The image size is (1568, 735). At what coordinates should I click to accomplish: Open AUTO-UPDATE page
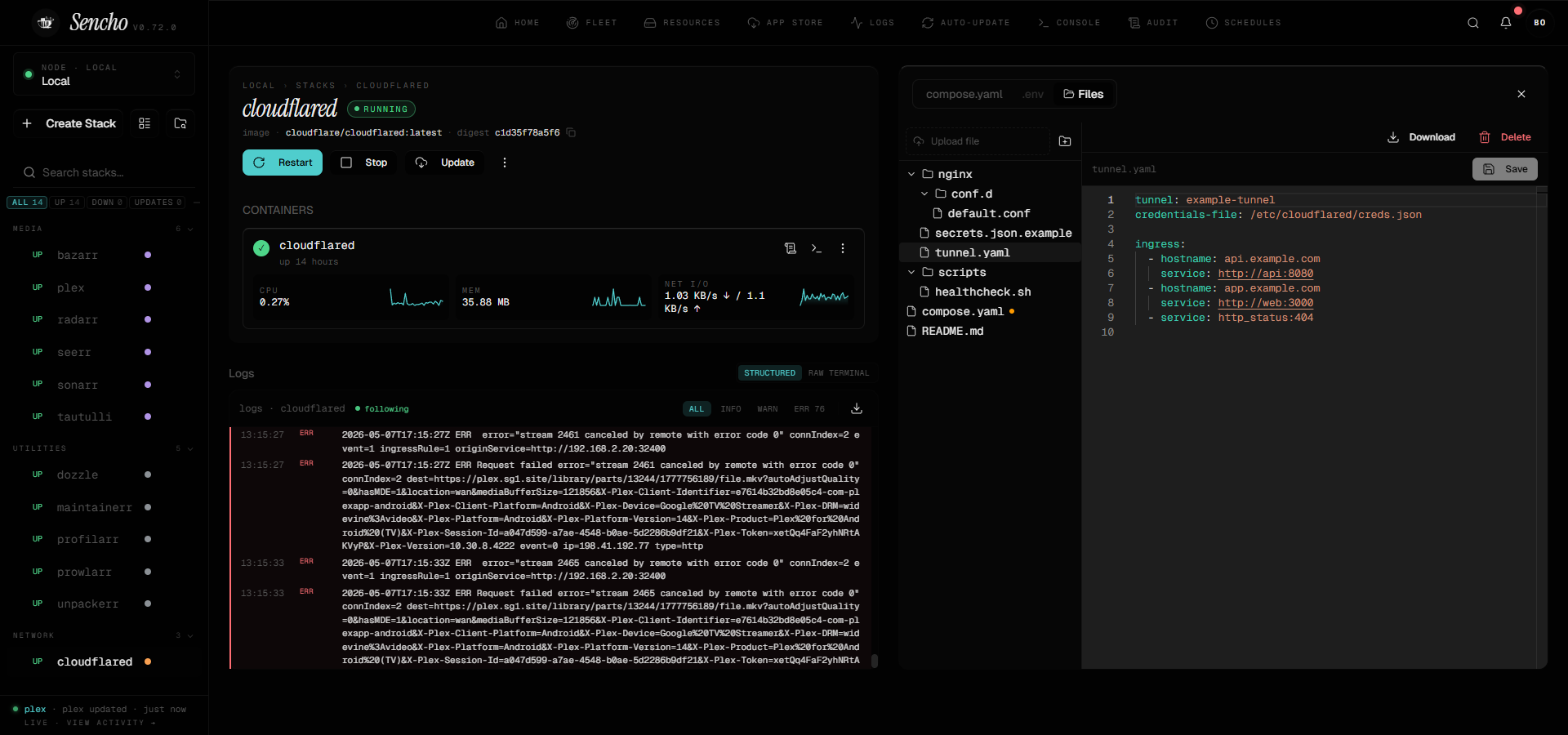click(x=966, y=23)
